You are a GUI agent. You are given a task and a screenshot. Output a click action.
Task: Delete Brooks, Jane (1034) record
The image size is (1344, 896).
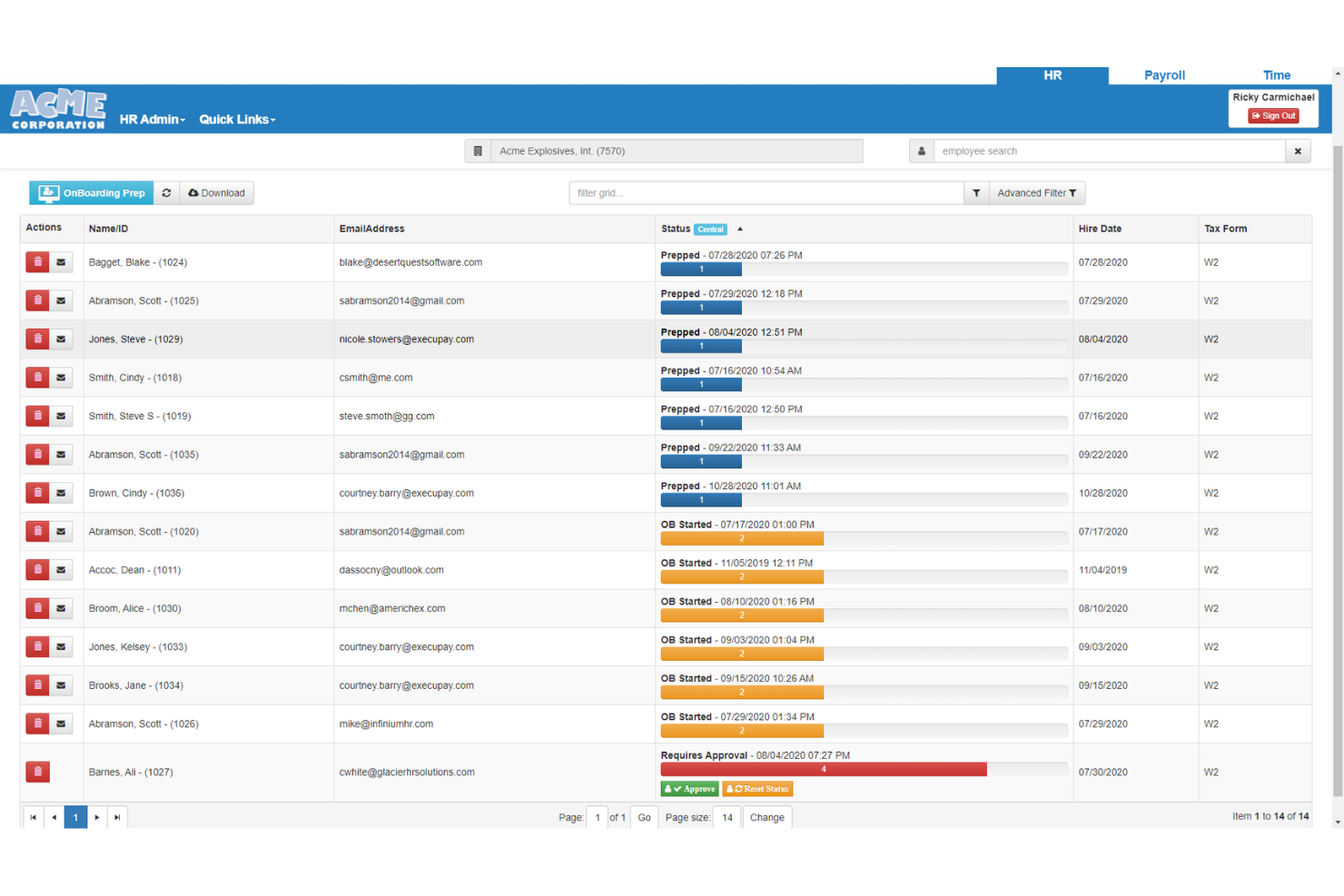[37, 685]
